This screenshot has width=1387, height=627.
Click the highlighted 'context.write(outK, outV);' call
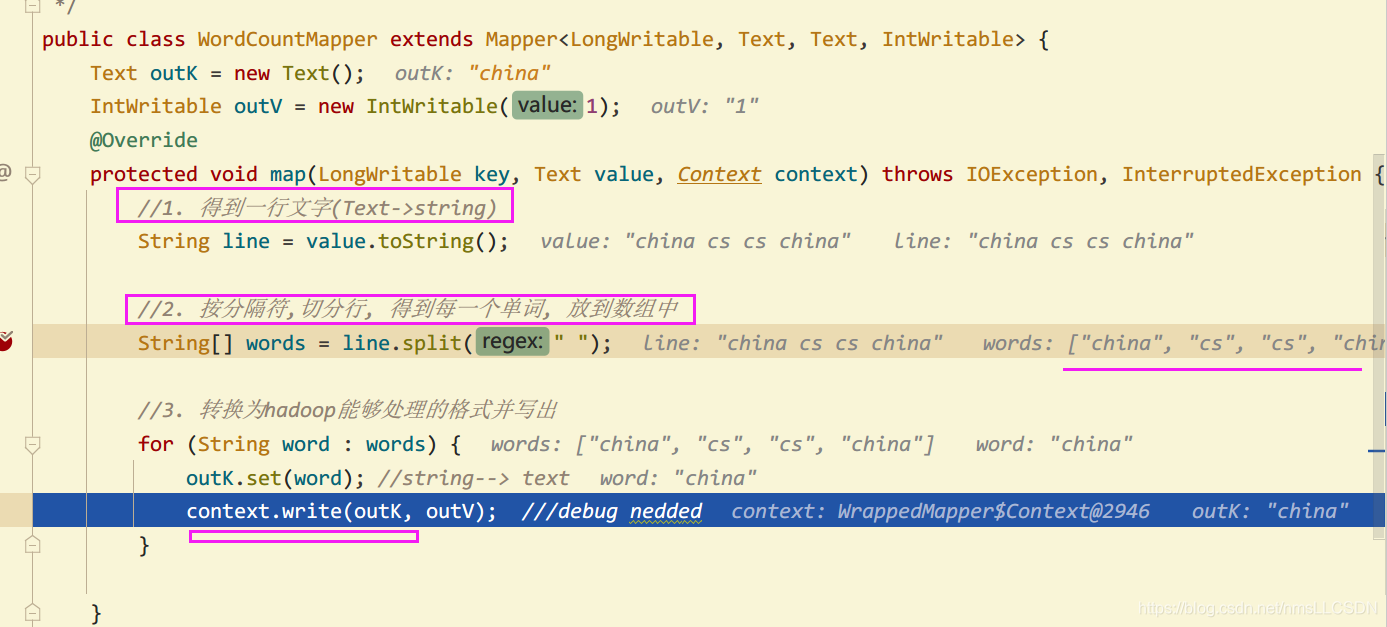(341, 511)
